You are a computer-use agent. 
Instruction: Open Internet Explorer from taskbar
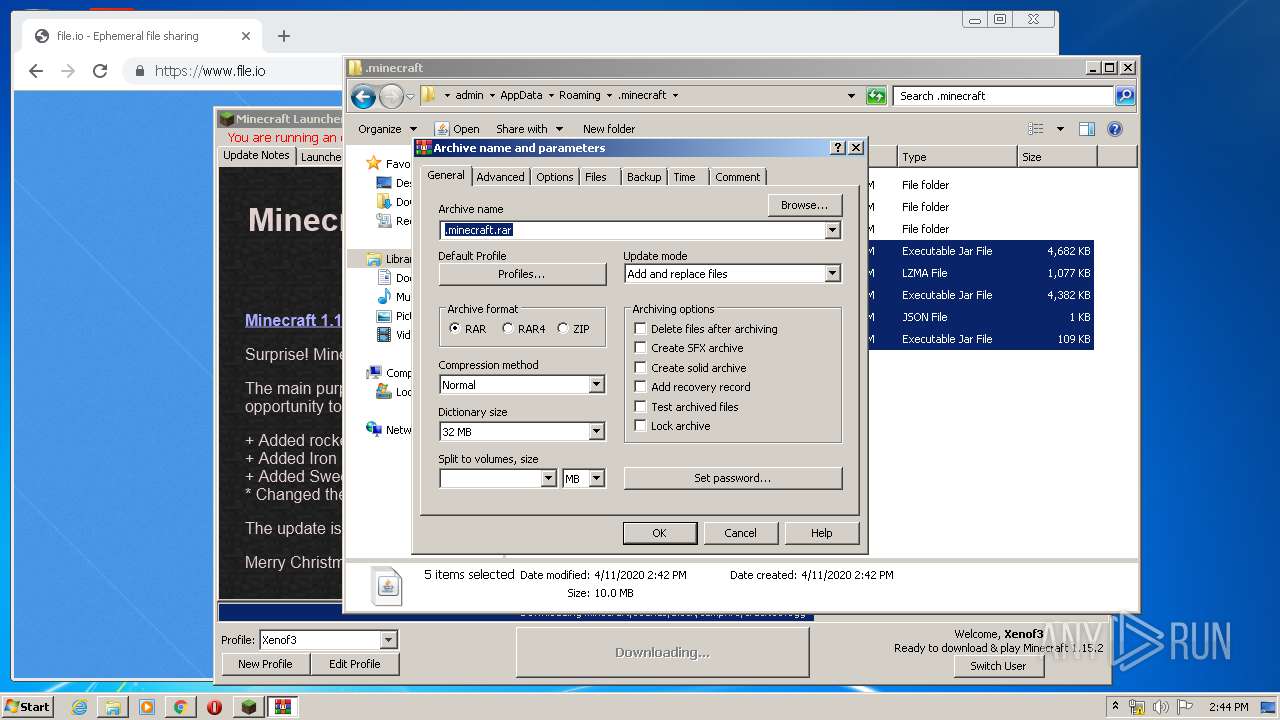[79, 707]
